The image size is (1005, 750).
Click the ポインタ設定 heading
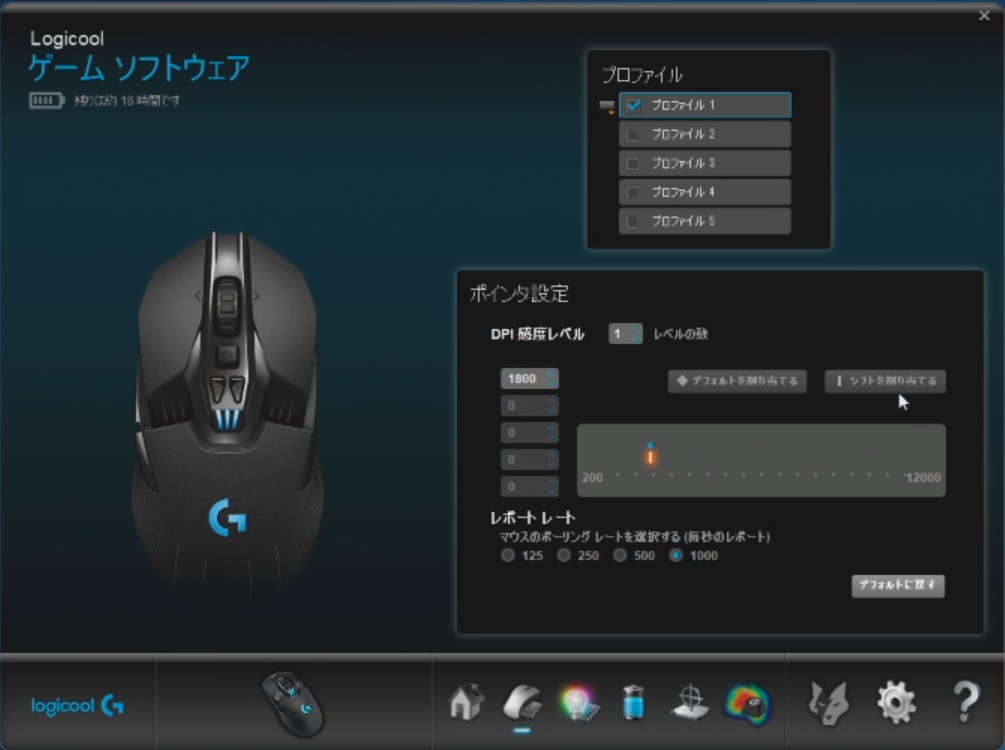click(x=519, y=294)
